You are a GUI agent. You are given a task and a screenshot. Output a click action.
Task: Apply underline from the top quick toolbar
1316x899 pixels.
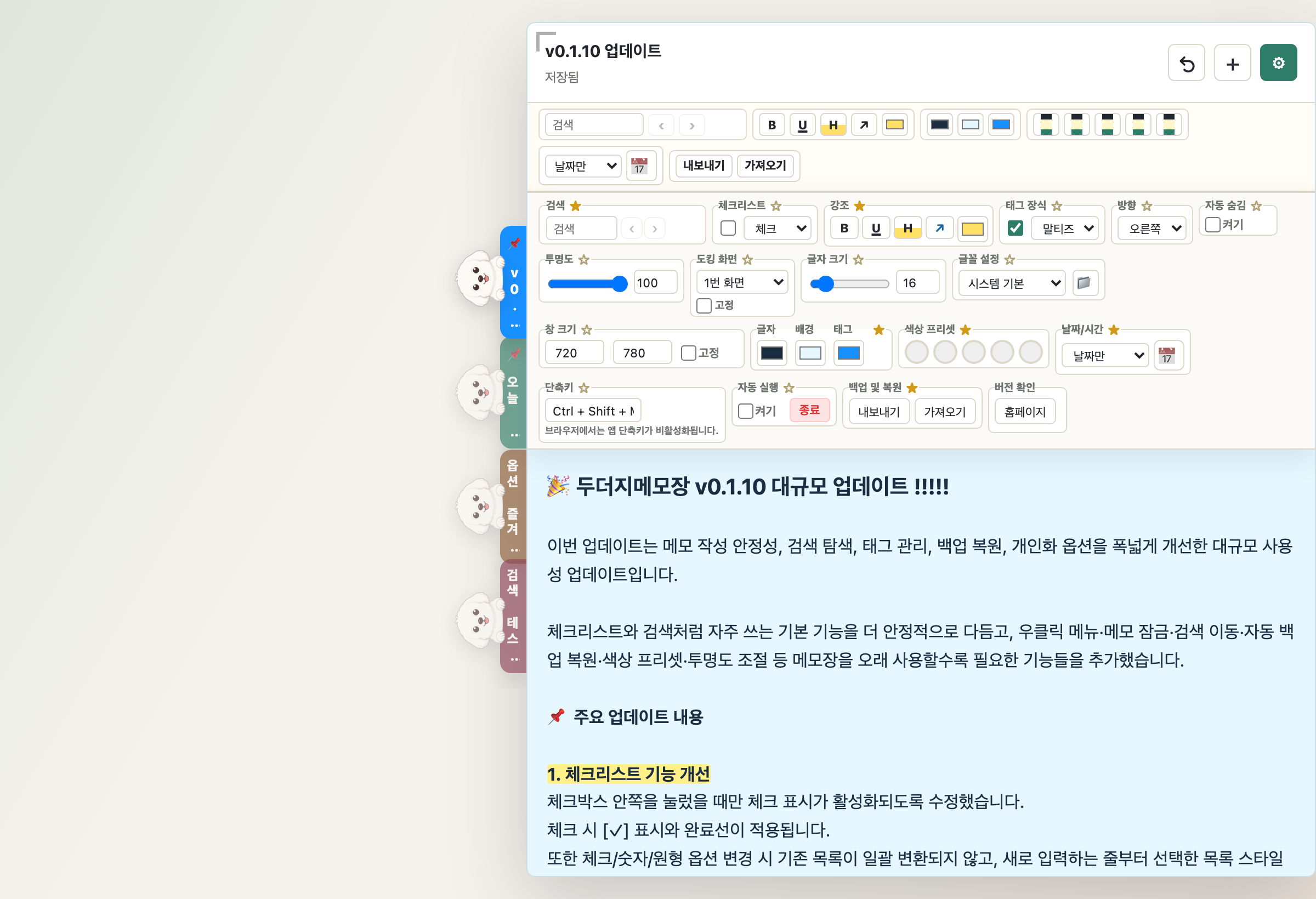(x=802, y=124)
